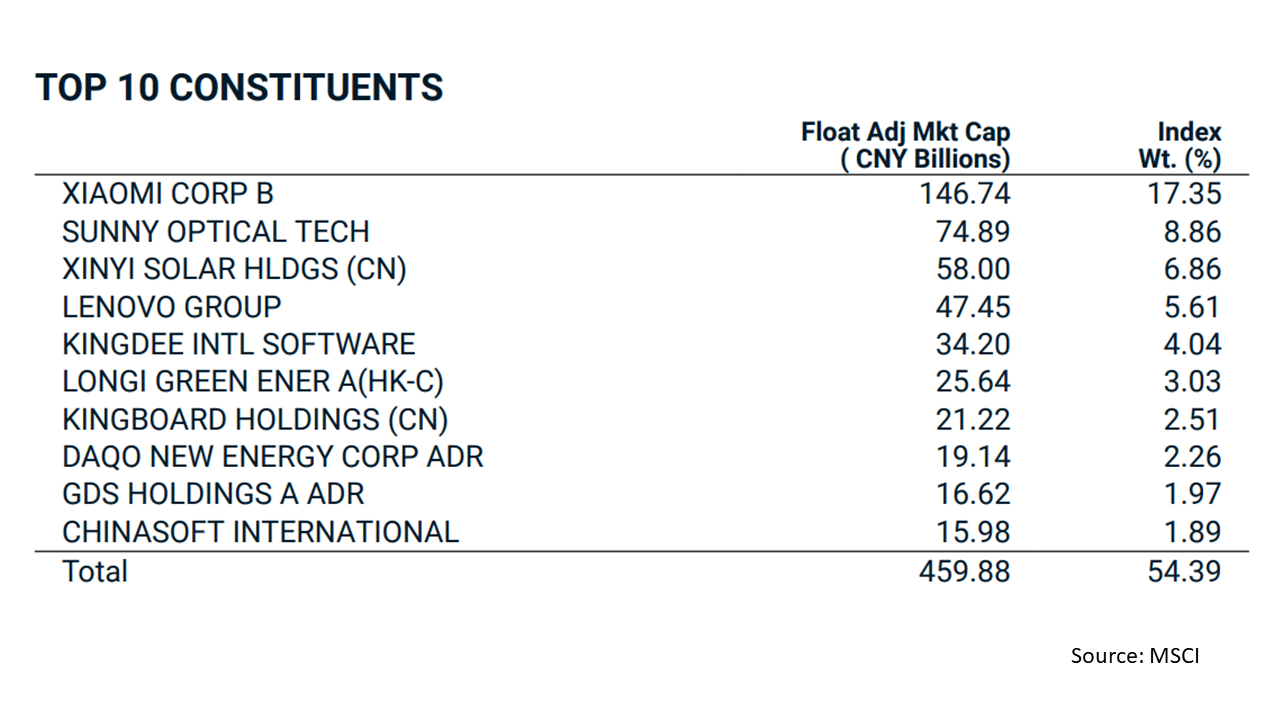
Task: Select LONGI GREEN ENER A(HK-C) row
Action: click(x=252, y=382)
